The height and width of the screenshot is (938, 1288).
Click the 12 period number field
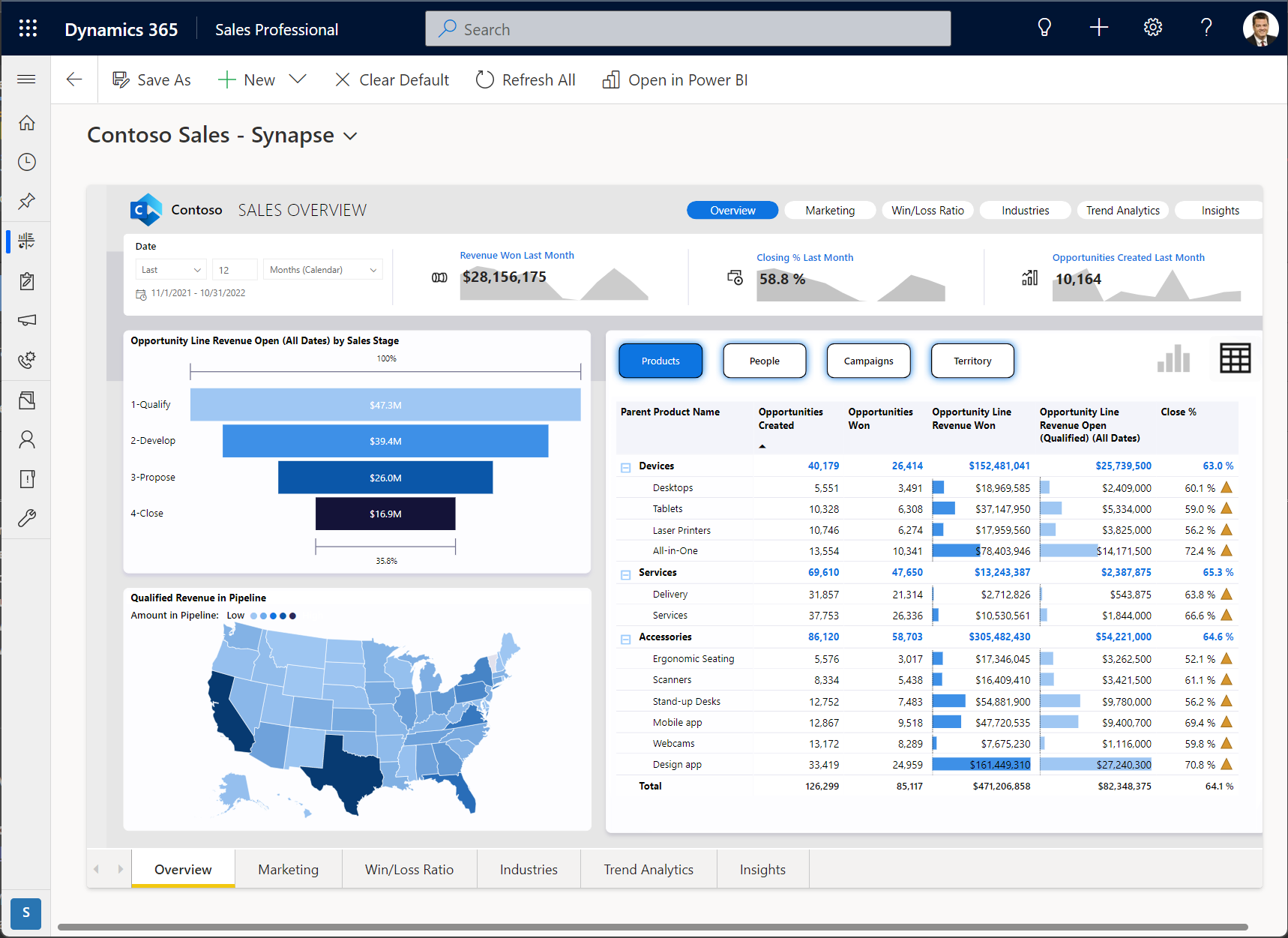235,270
